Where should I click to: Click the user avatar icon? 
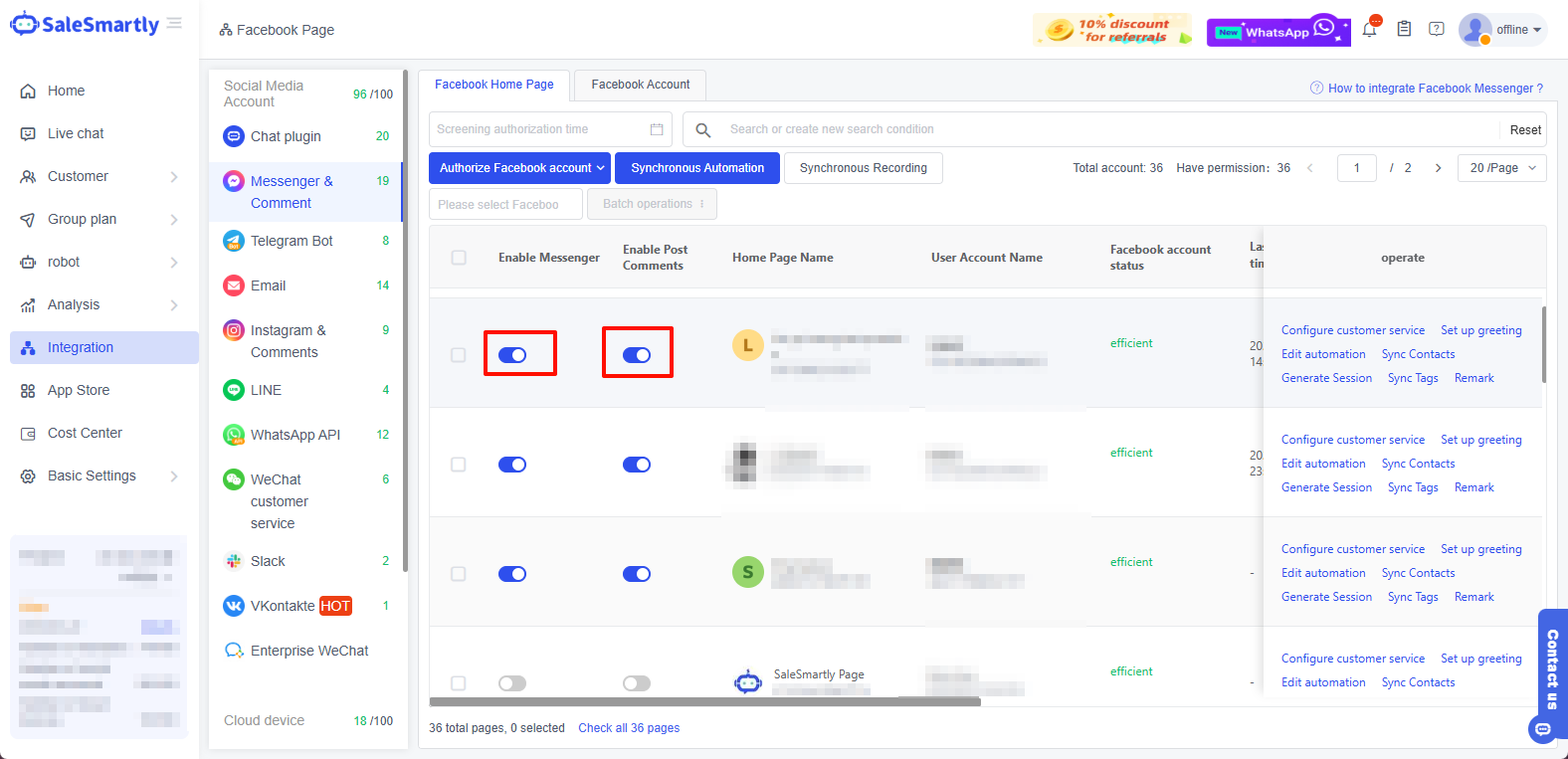coord(1475,30)
